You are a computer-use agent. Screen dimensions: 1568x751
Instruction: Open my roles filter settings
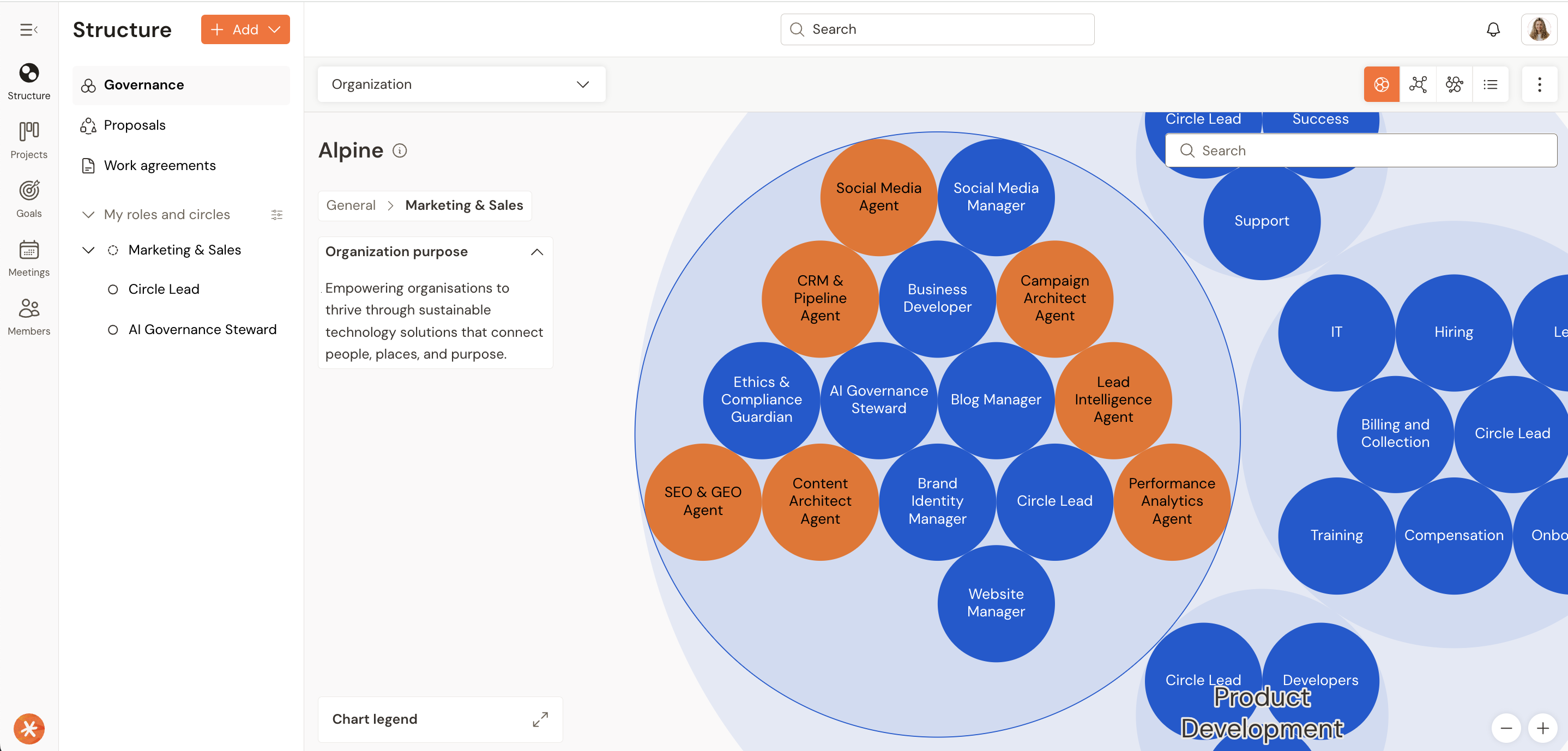coord(276,214)
